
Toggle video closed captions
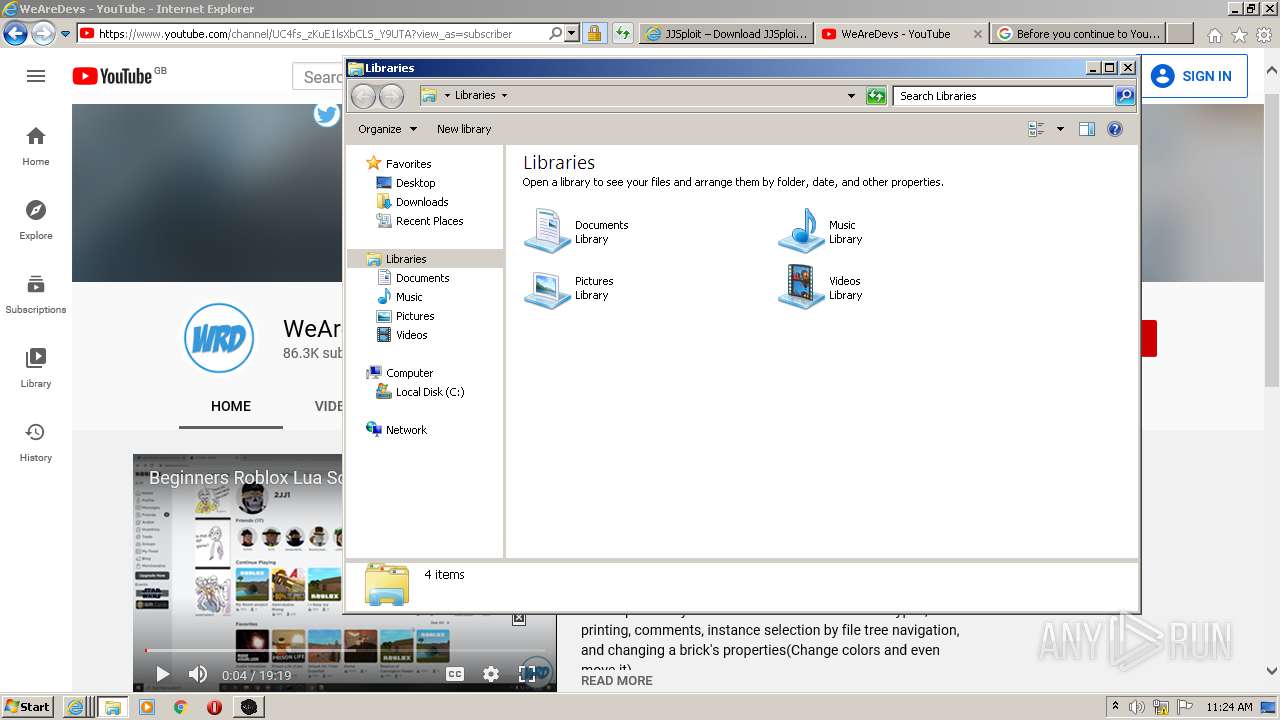(455, 674)
